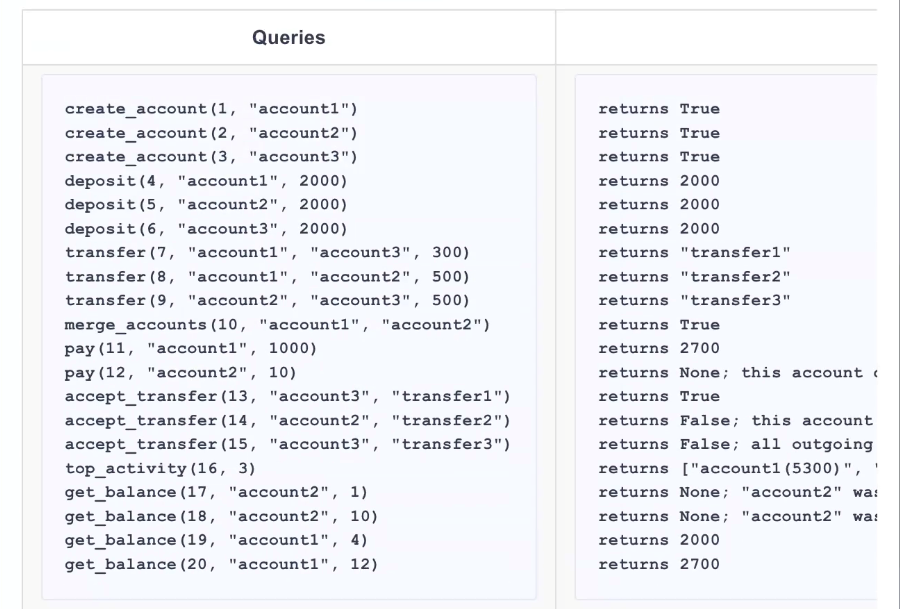
Task: Click the transfer(7, "account1", "account3", 300) line
Action: click(267, 253)
